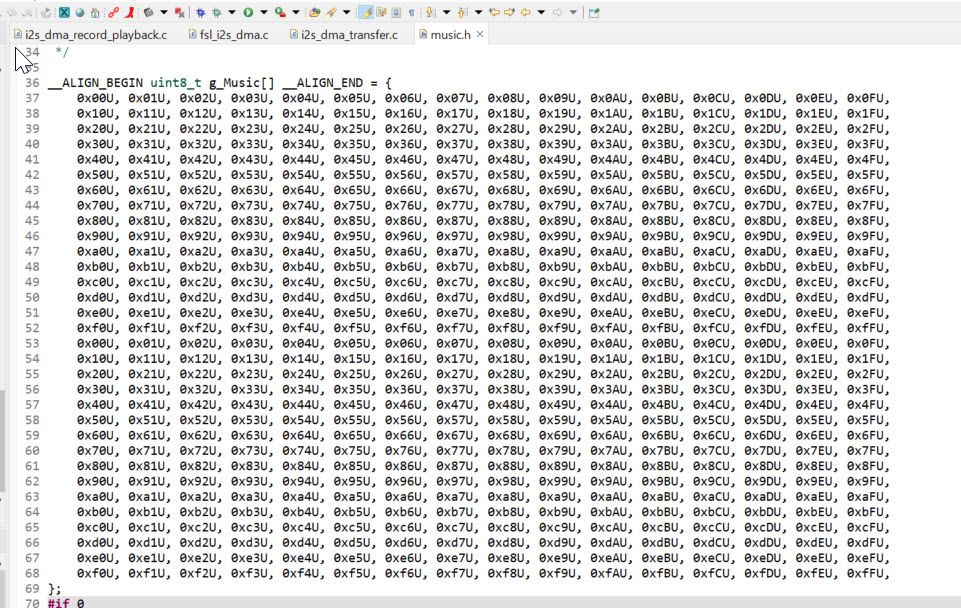Screen dimensions: 961x608
Task: Click the Previous Edit Location arrow icon
Action: coord(494,12)
